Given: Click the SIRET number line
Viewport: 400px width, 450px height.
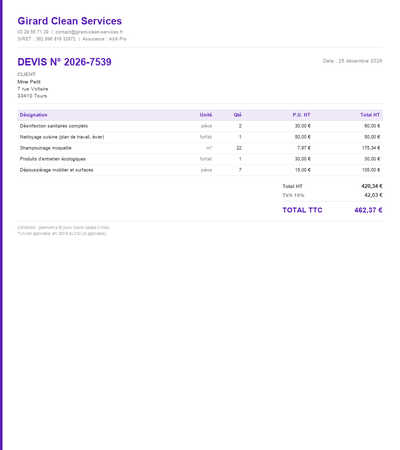Looking at the screenshot, I should (x=47, y=39).
